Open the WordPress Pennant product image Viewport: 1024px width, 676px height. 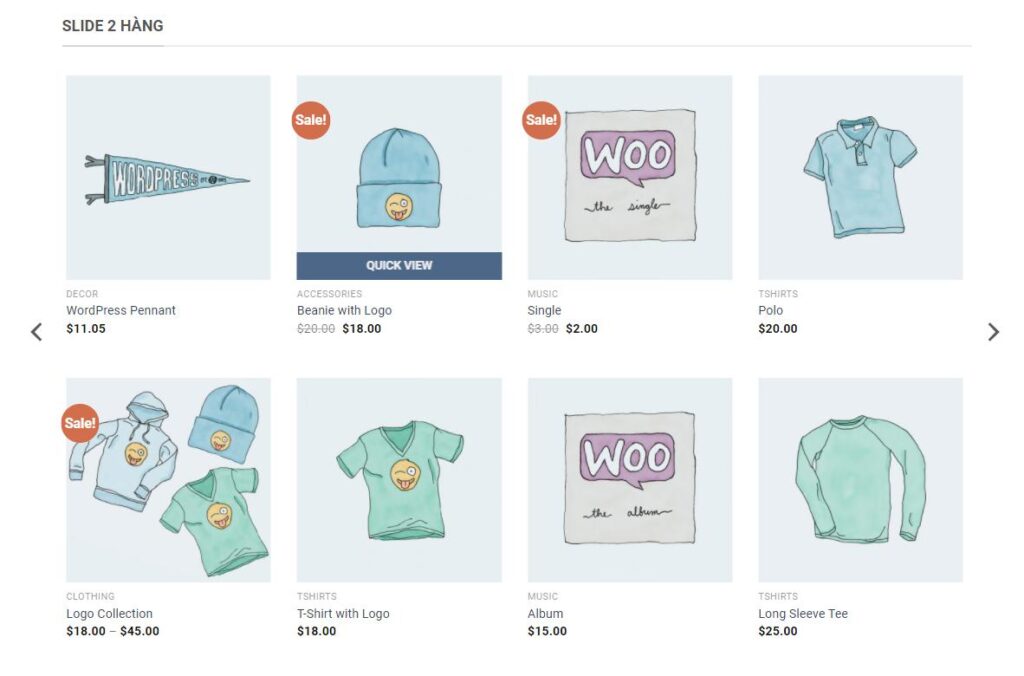point(168,178)
